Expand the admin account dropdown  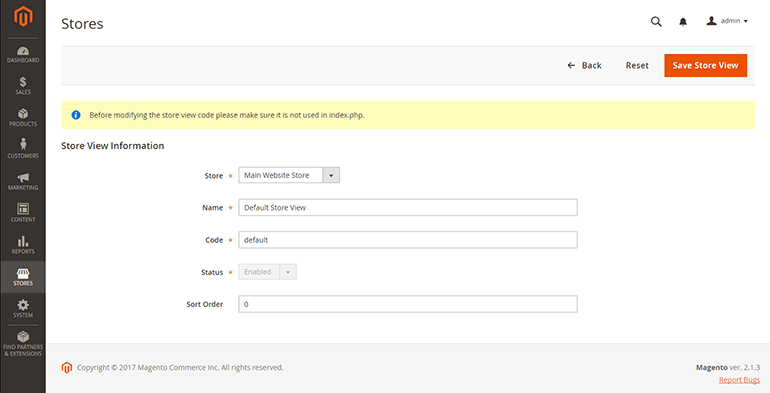point(727,21)
